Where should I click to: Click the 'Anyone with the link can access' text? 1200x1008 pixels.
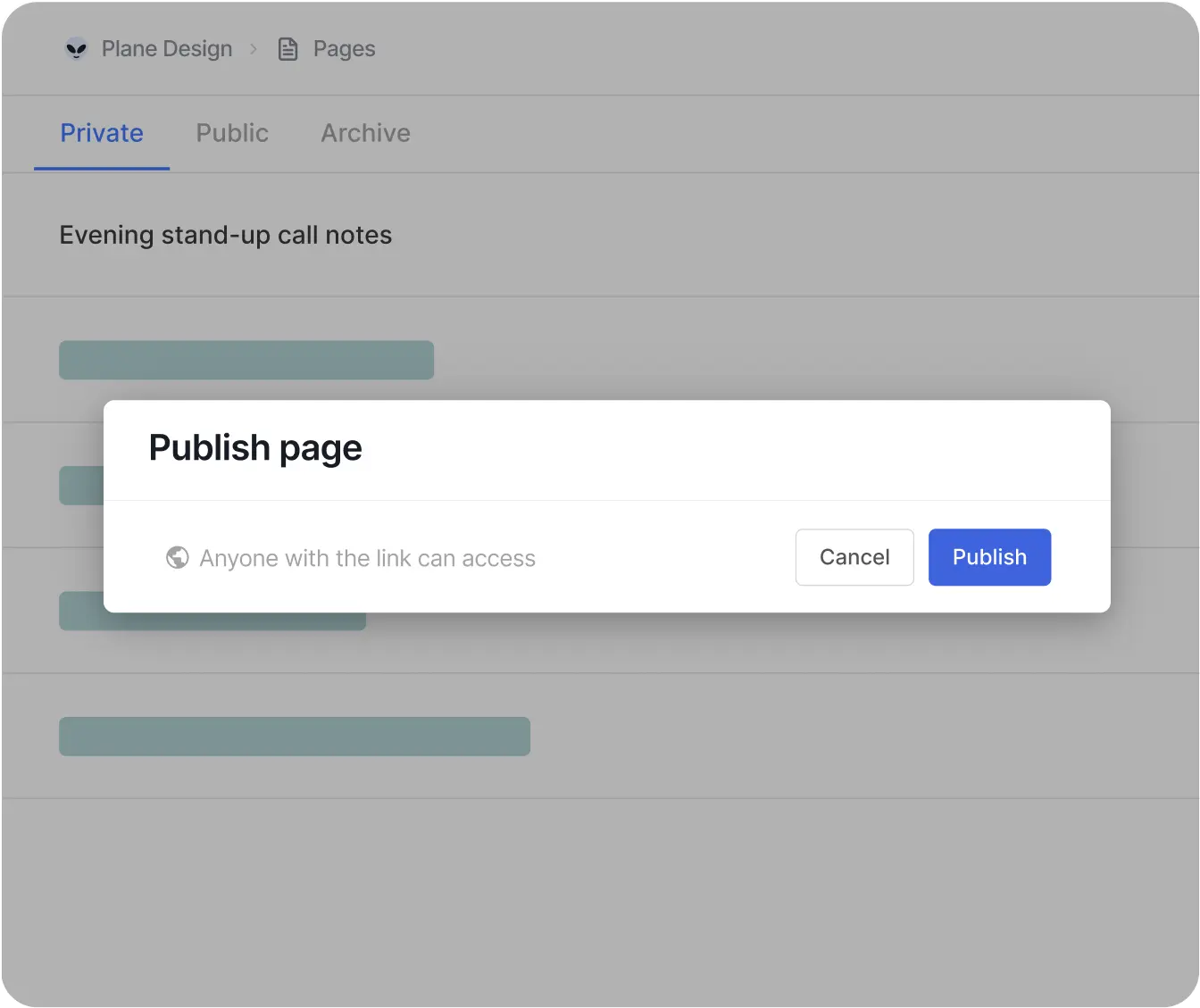point(367,558)
